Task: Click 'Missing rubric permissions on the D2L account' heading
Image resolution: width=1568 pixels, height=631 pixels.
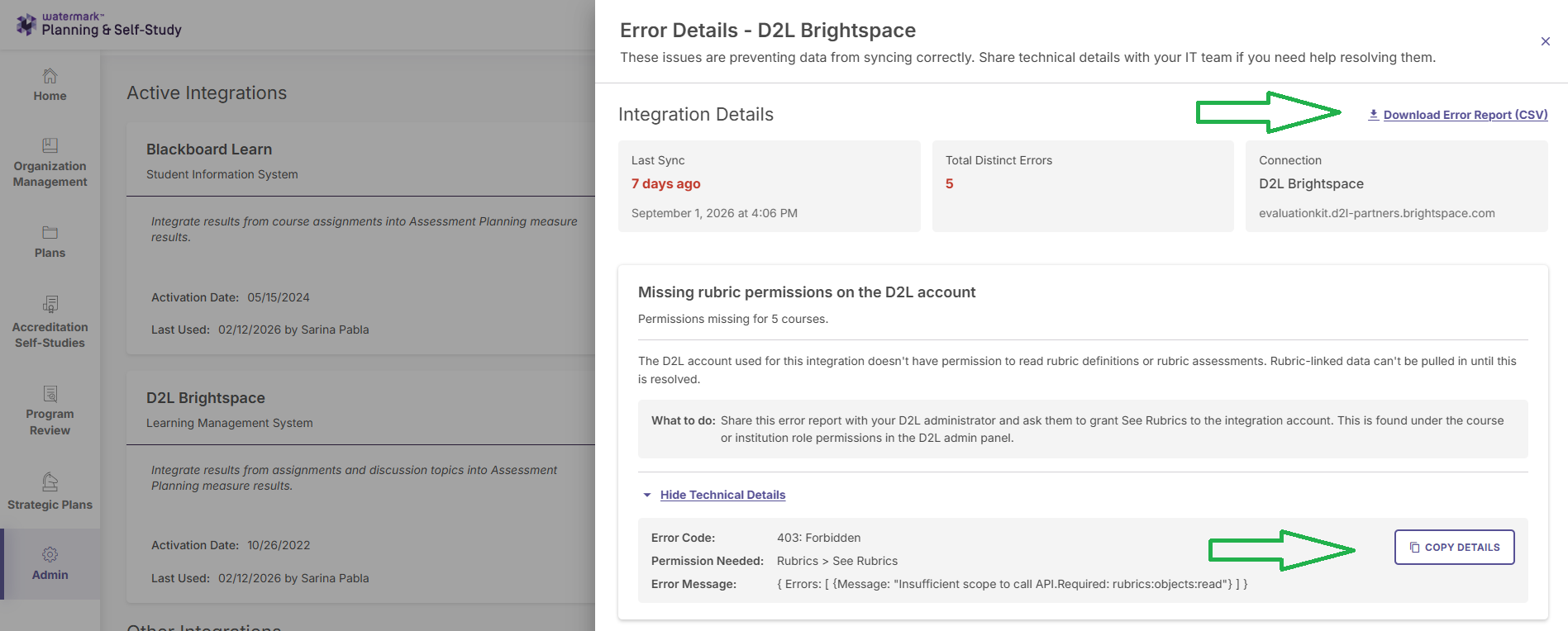Action: point(807,292)
